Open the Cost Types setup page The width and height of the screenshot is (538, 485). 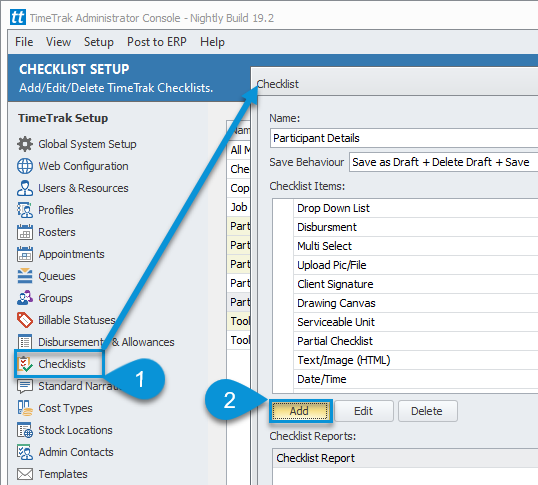click(65, 408)
